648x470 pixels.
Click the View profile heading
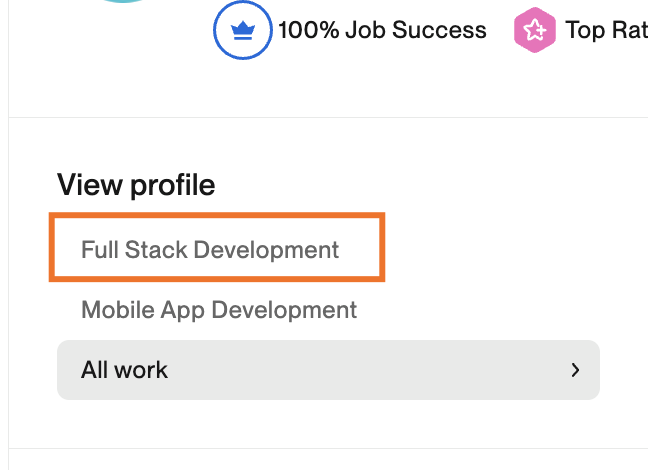pos(136,185)
